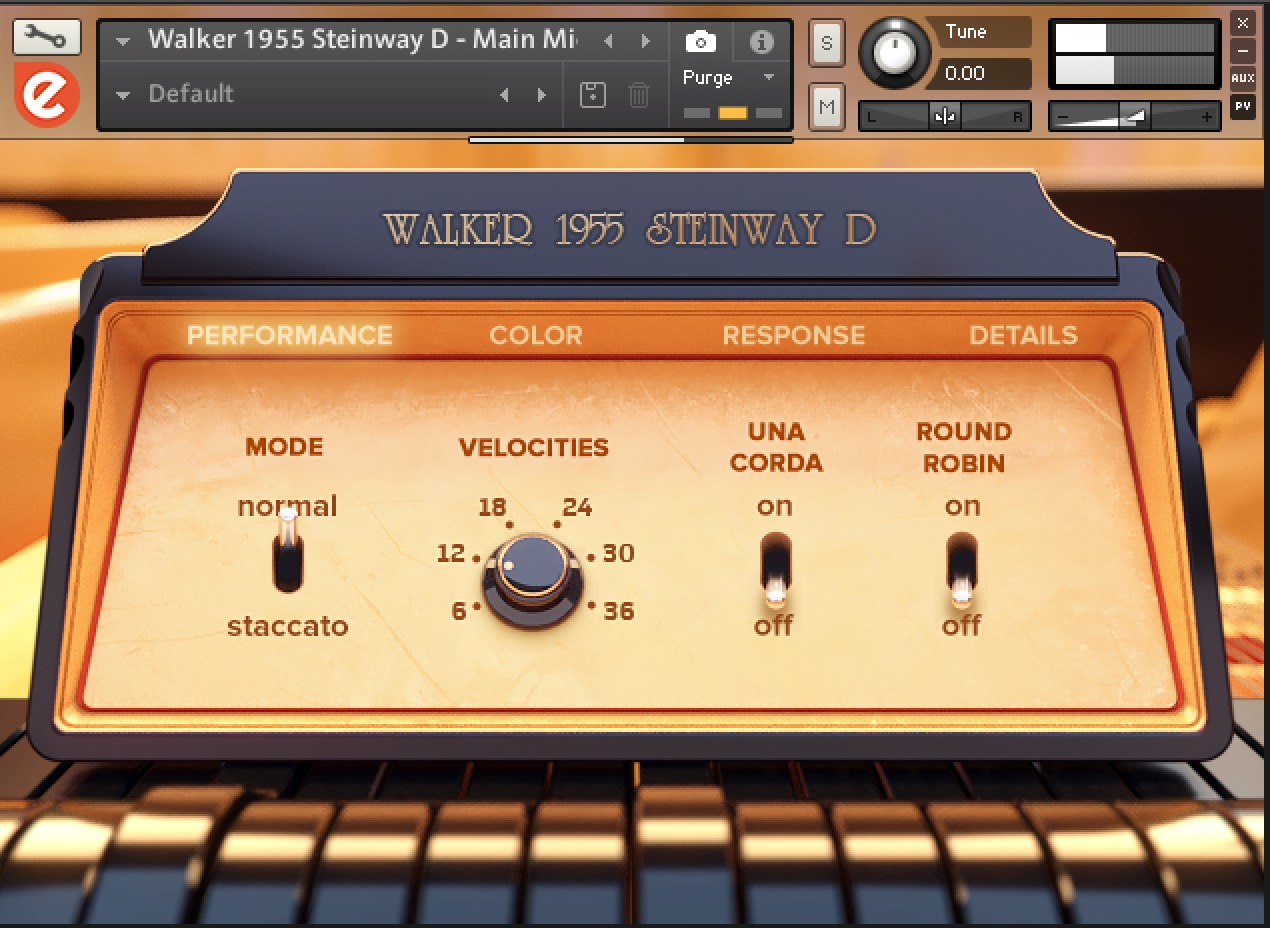This screenshot has height=928, width=1270.
Task: Toggle the UNA CORDA switch
Action: coord(775,570)
